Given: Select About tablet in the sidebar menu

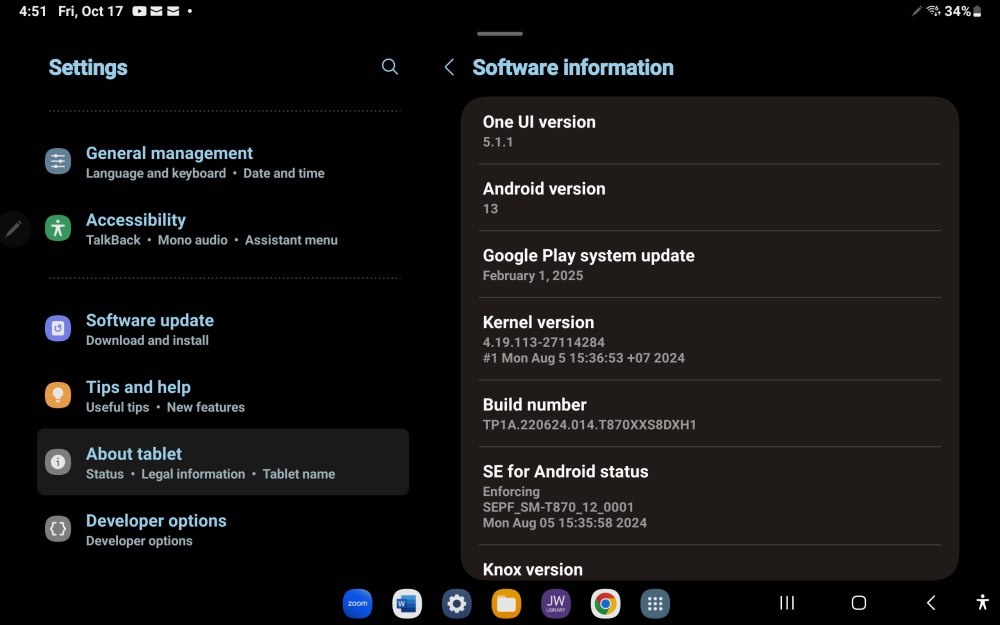Looking at the screenshot, I should 134,462.
